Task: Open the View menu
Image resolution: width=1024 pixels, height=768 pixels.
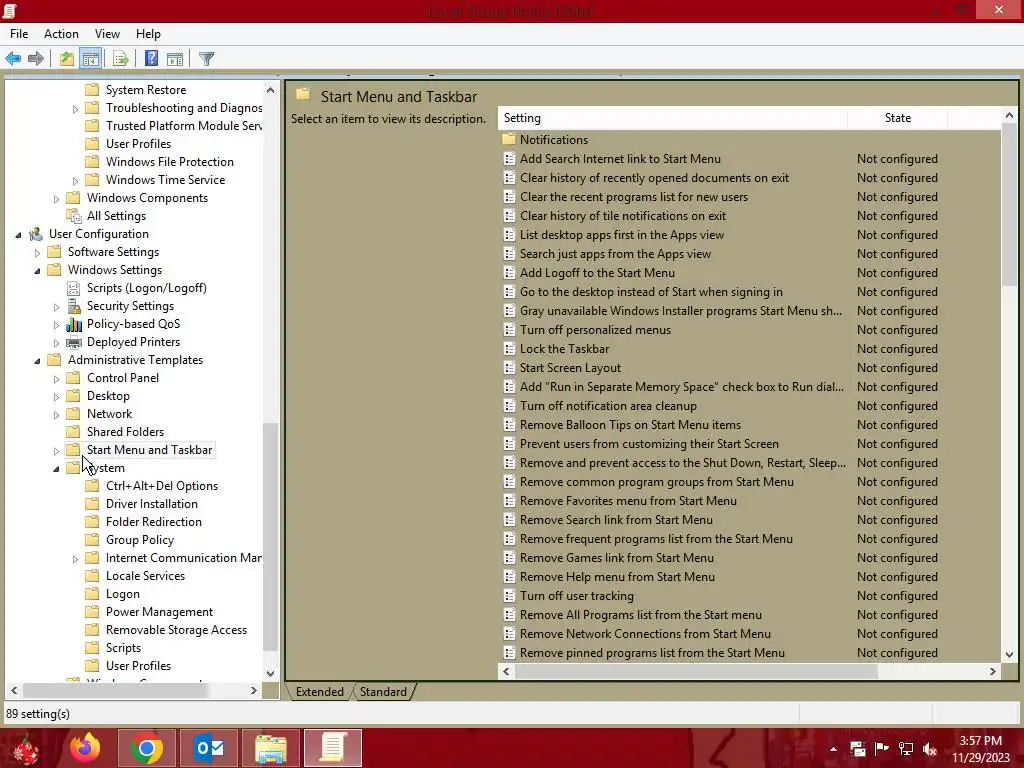Action: [107, 34]
